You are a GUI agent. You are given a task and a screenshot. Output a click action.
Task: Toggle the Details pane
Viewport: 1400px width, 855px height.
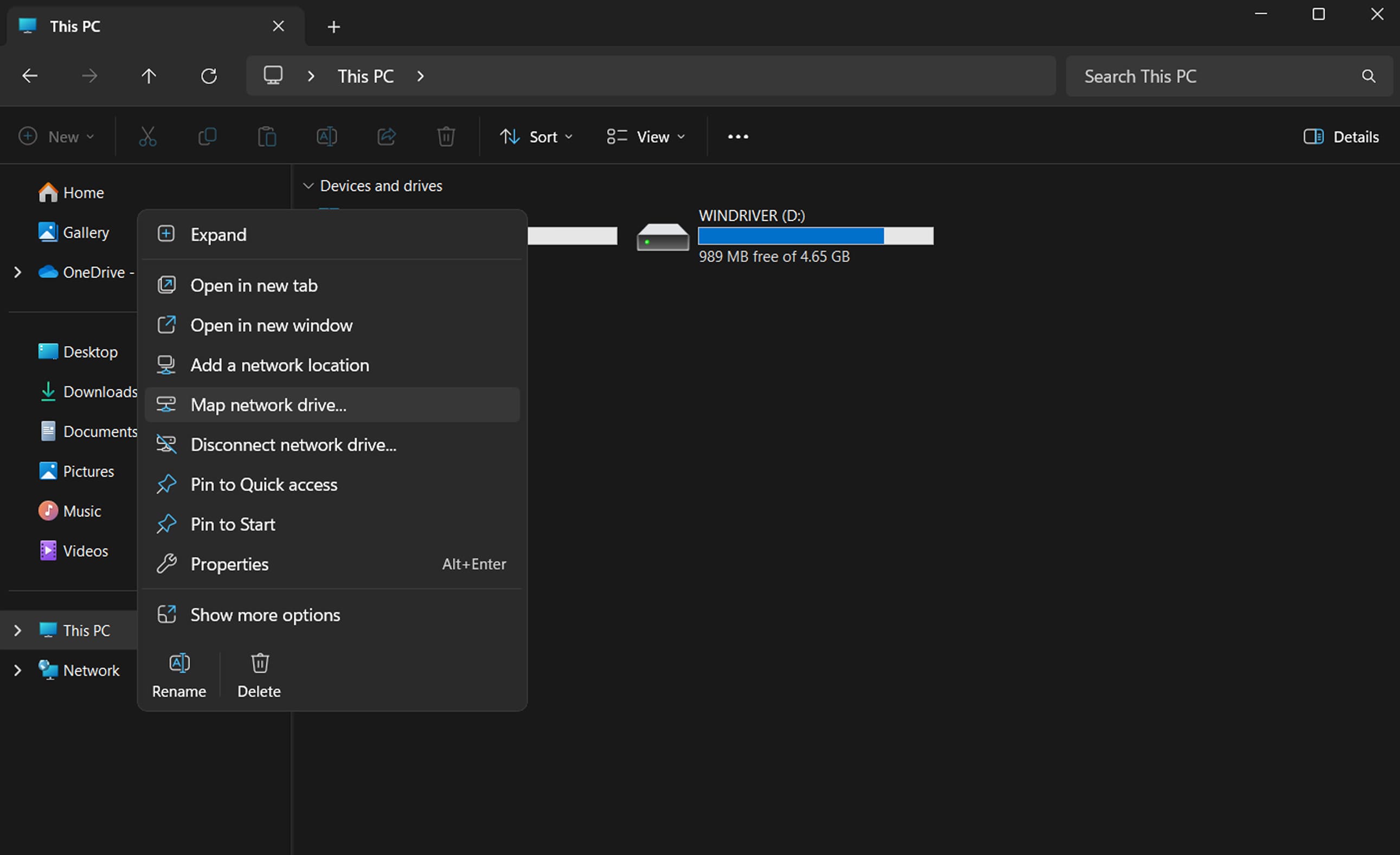pos(1341,137)
